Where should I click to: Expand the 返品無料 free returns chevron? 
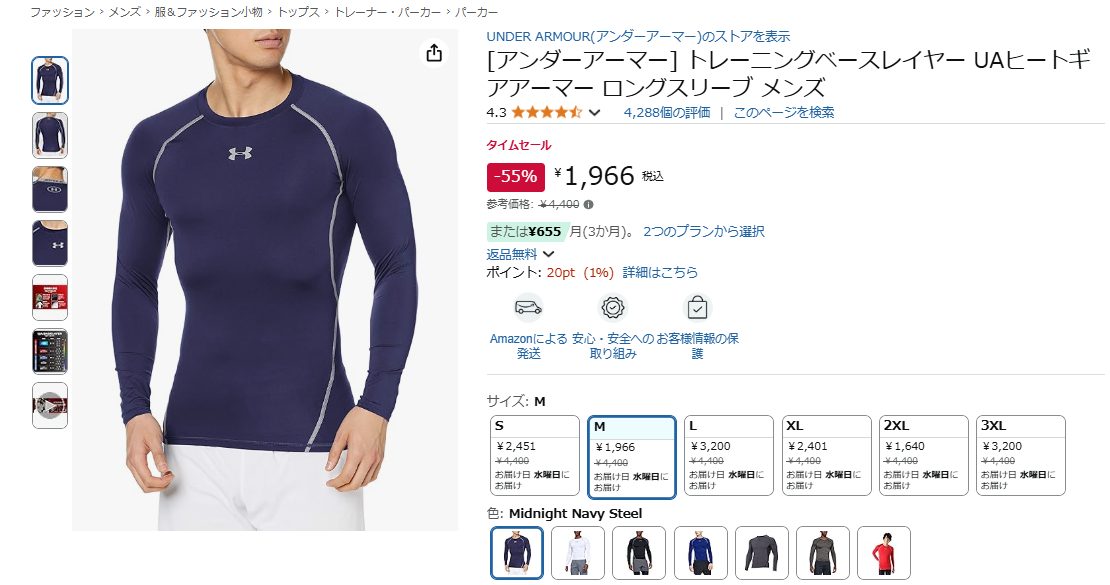tap(549, 254)
